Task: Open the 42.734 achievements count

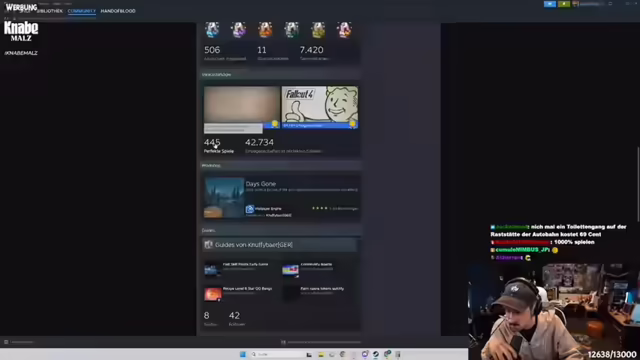Action: pyautogui.click(x=259, y=142)
